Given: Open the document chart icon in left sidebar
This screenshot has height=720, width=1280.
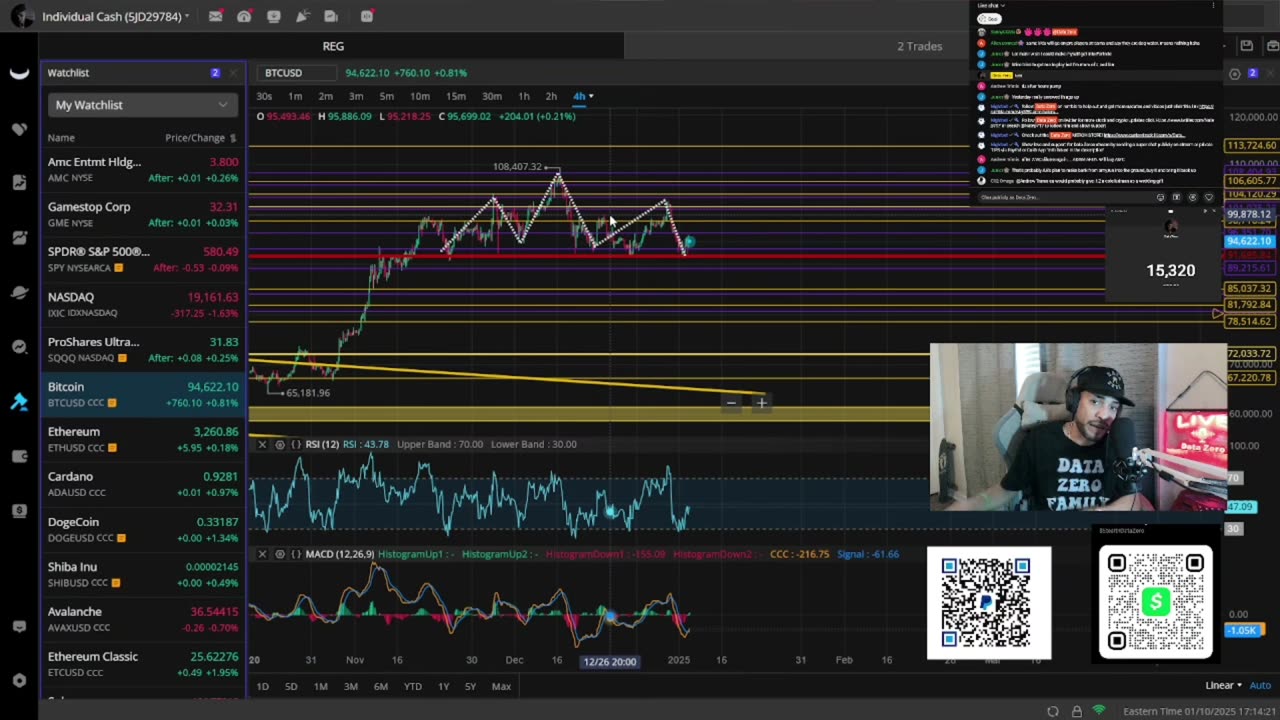Looking at the screenshot, I should point(19,183).
